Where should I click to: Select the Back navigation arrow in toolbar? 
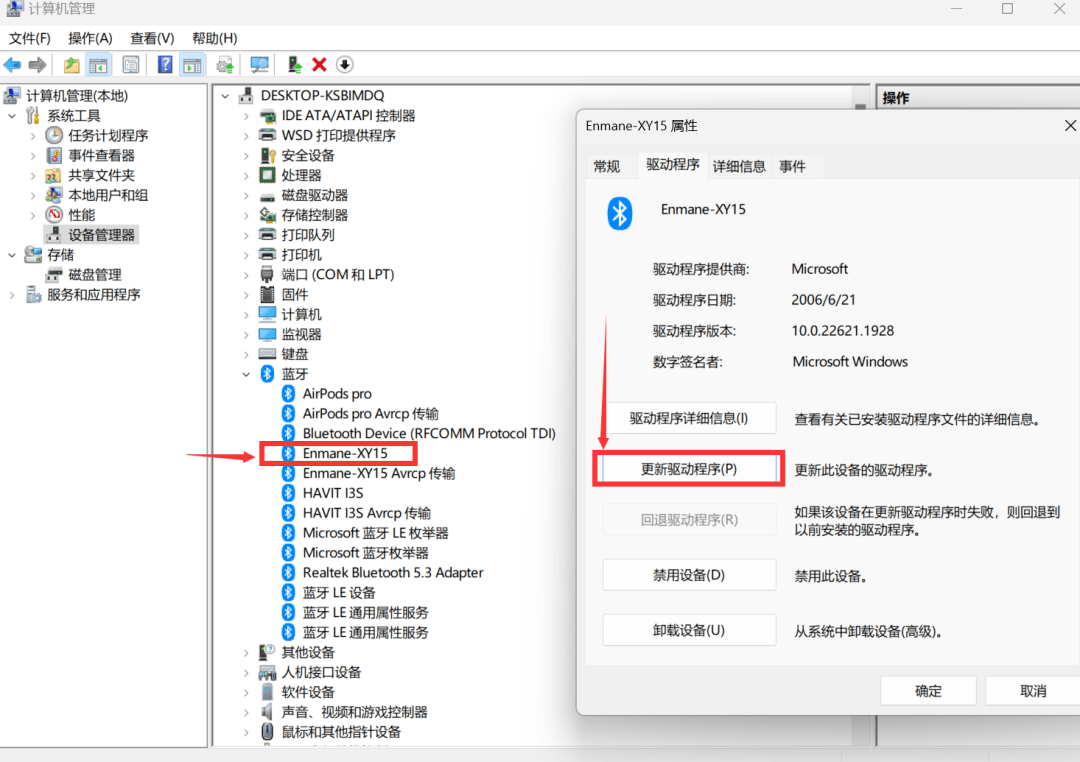(12, 64)
